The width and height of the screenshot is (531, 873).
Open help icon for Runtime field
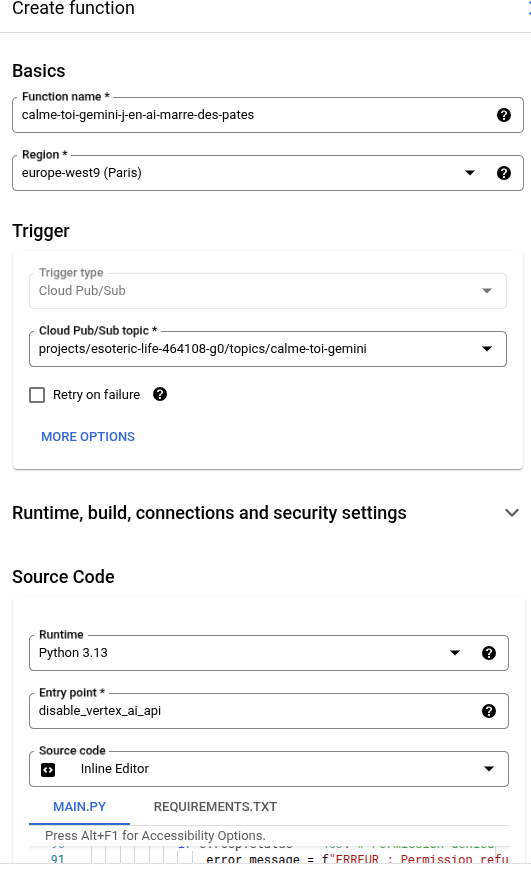tap(489, 653)
